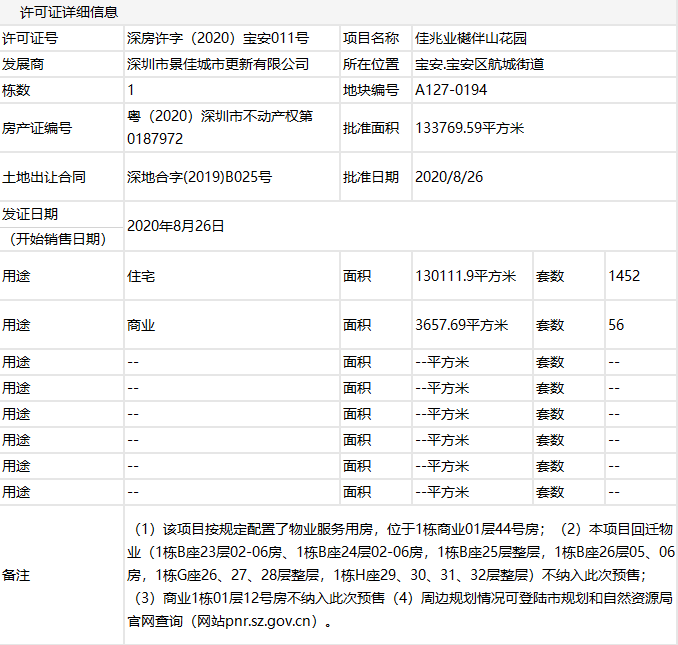Select residential unit count 1452
The height and width of the screenshot is (645, 678).
coord(624,276)
